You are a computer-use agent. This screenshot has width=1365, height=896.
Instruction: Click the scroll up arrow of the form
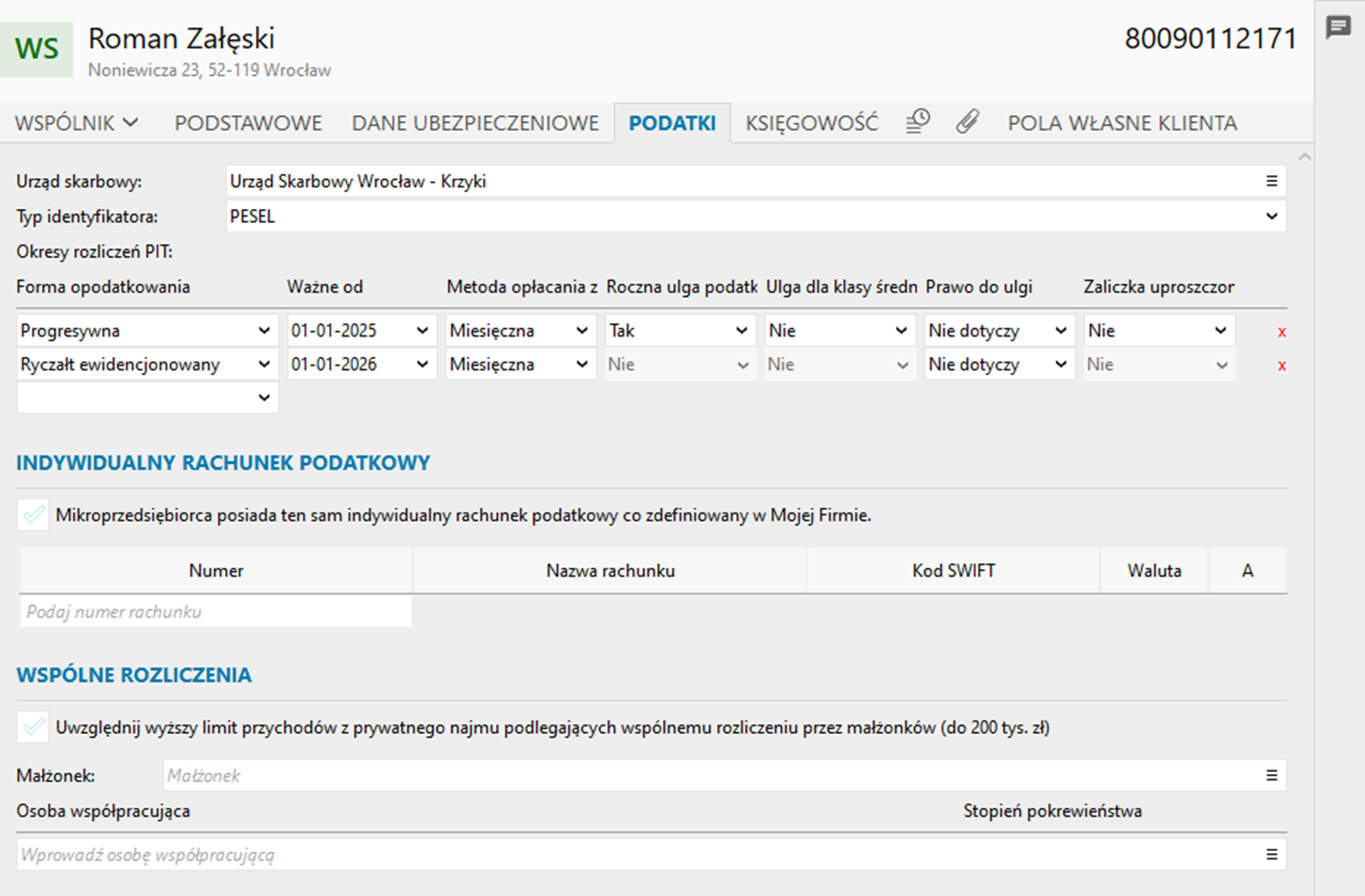[1304, 157]
